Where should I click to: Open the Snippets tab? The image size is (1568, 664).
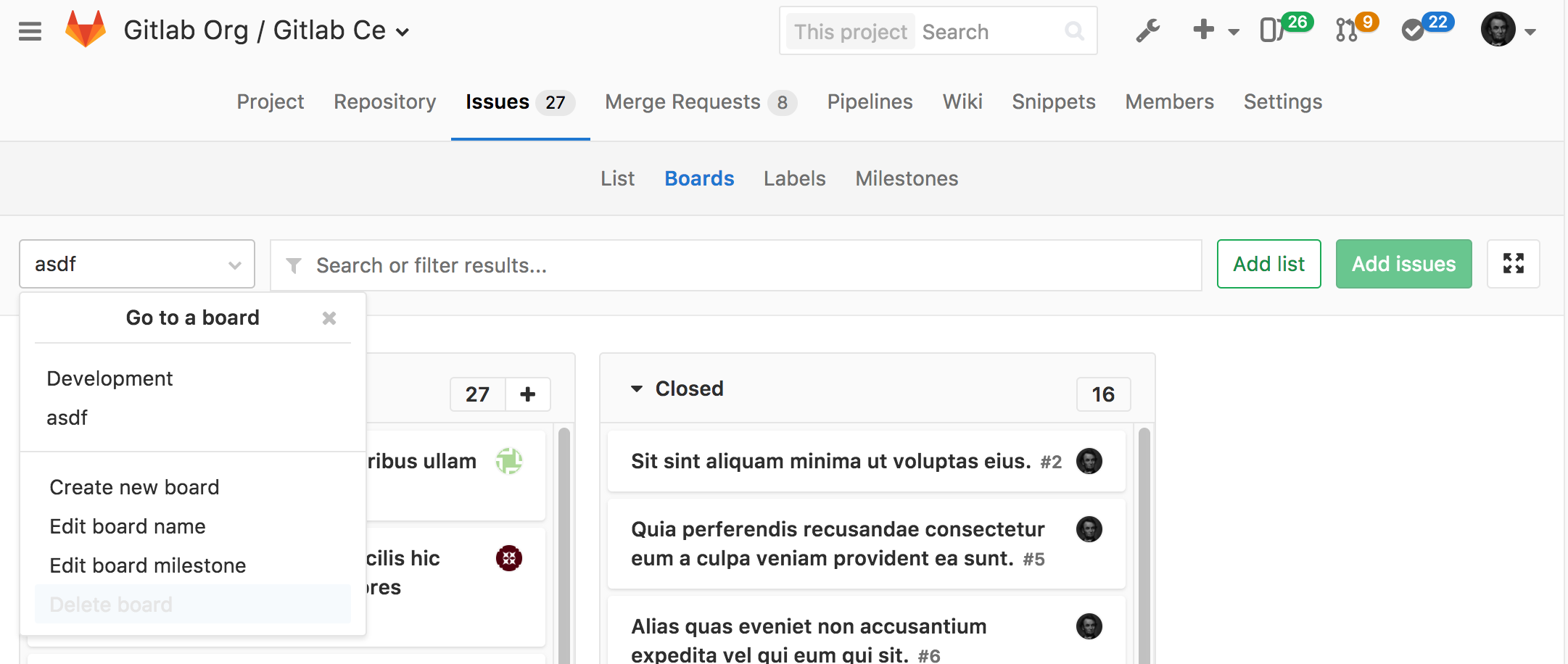(x=1053, y=101)
